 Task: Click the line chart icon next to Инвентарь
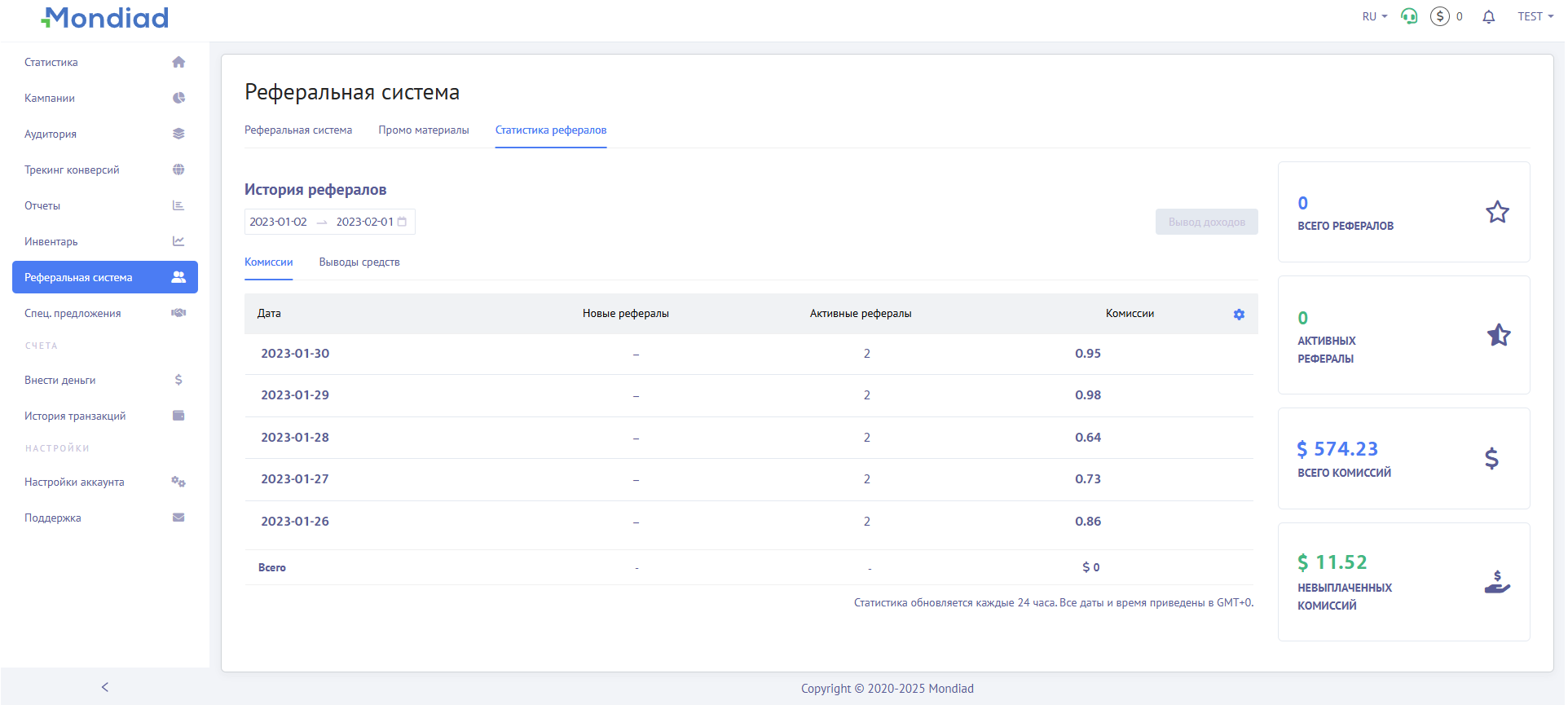tap(178, 241)
